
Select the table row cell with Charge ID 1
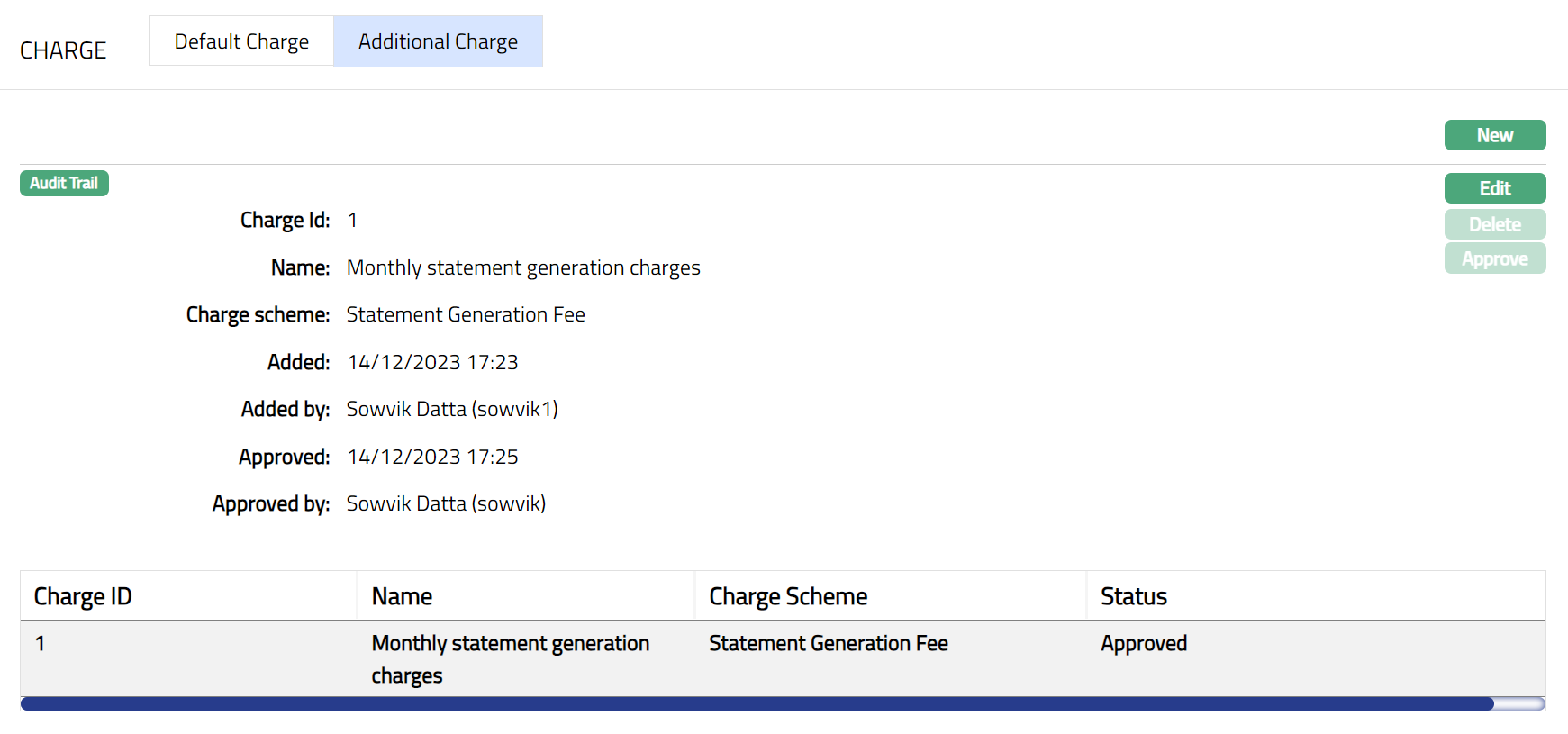[x=40, y=644]
